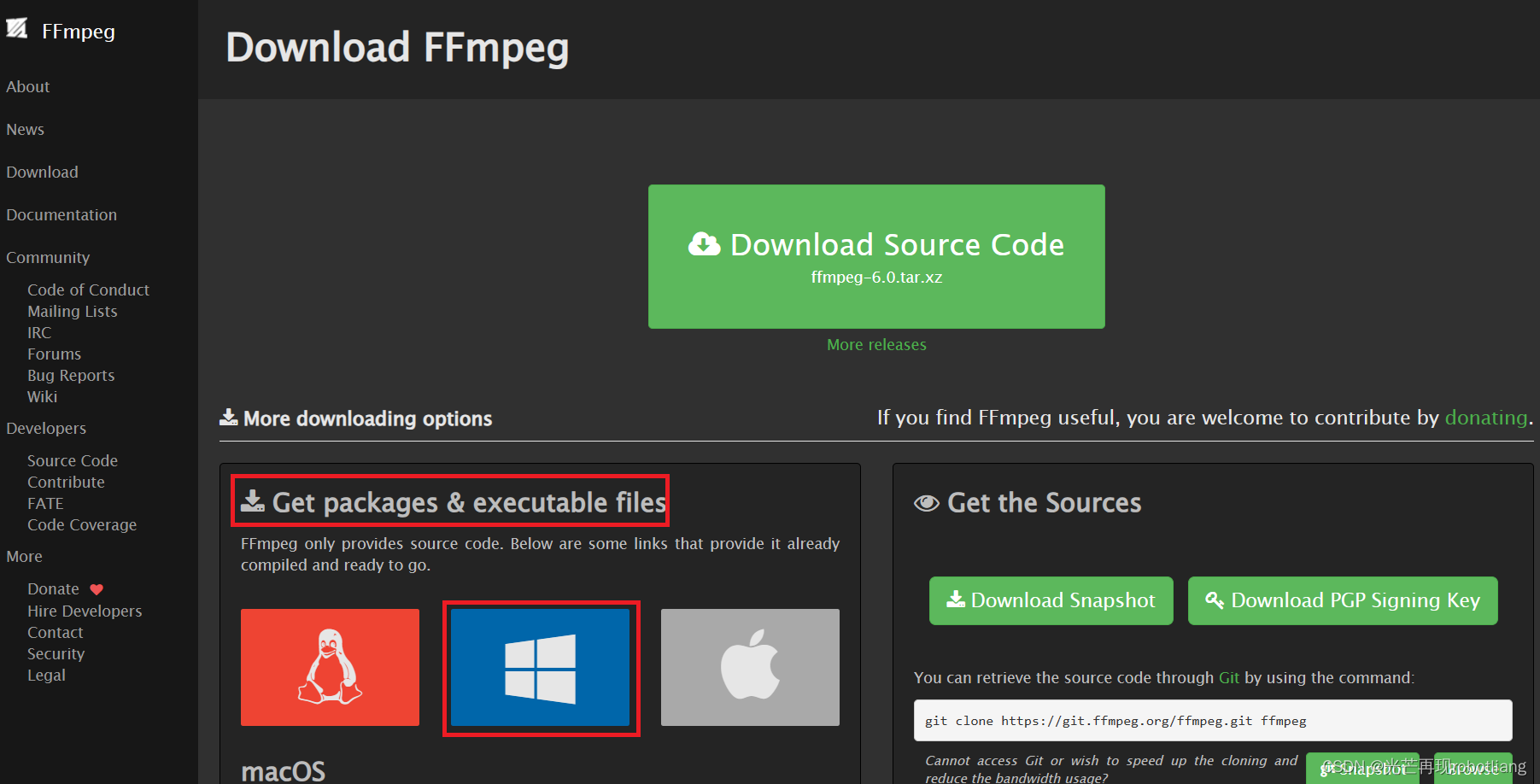Open the Contact sidebar link
1540x784 pixels.
[56, 633]
